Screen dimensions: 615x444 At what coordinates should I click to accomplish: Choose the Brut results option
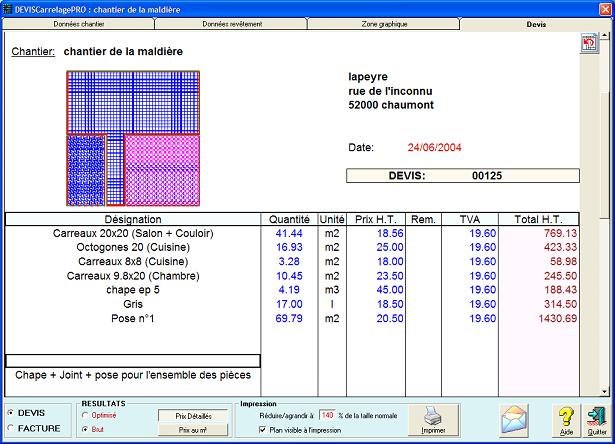pyautogui.click(x=85, y=429)
